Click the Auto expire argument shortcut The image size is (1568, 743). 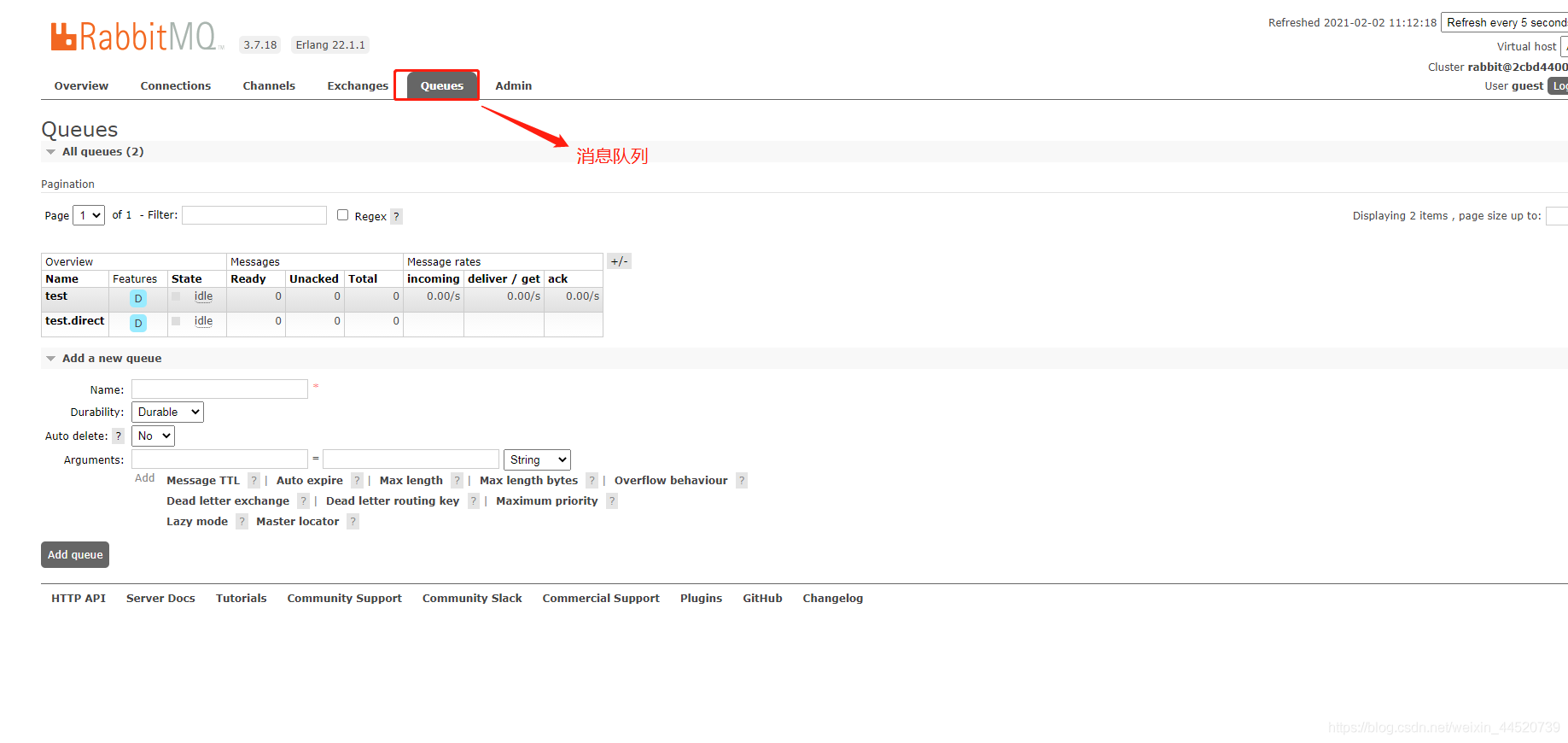(x=310, y=481)
